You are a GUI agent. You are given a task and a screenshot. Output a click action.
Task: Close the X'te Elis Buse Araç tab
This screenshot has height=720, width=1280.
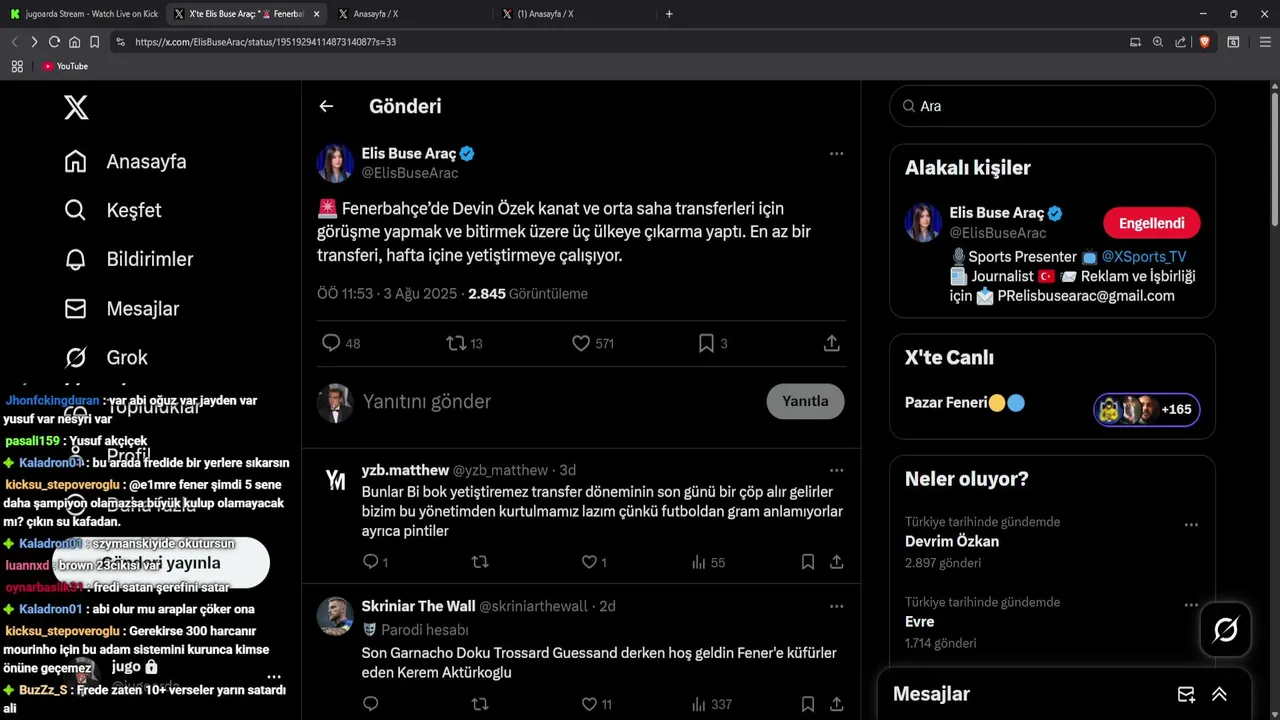[x=317, y=14]
